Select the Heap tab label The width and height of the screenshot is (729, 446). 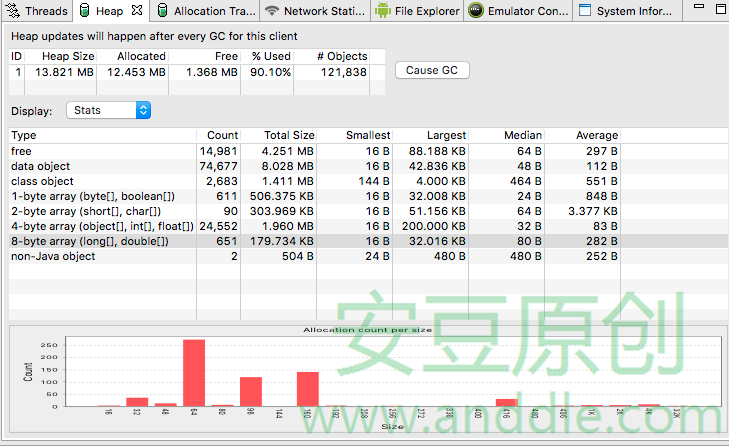coord(109,11)
